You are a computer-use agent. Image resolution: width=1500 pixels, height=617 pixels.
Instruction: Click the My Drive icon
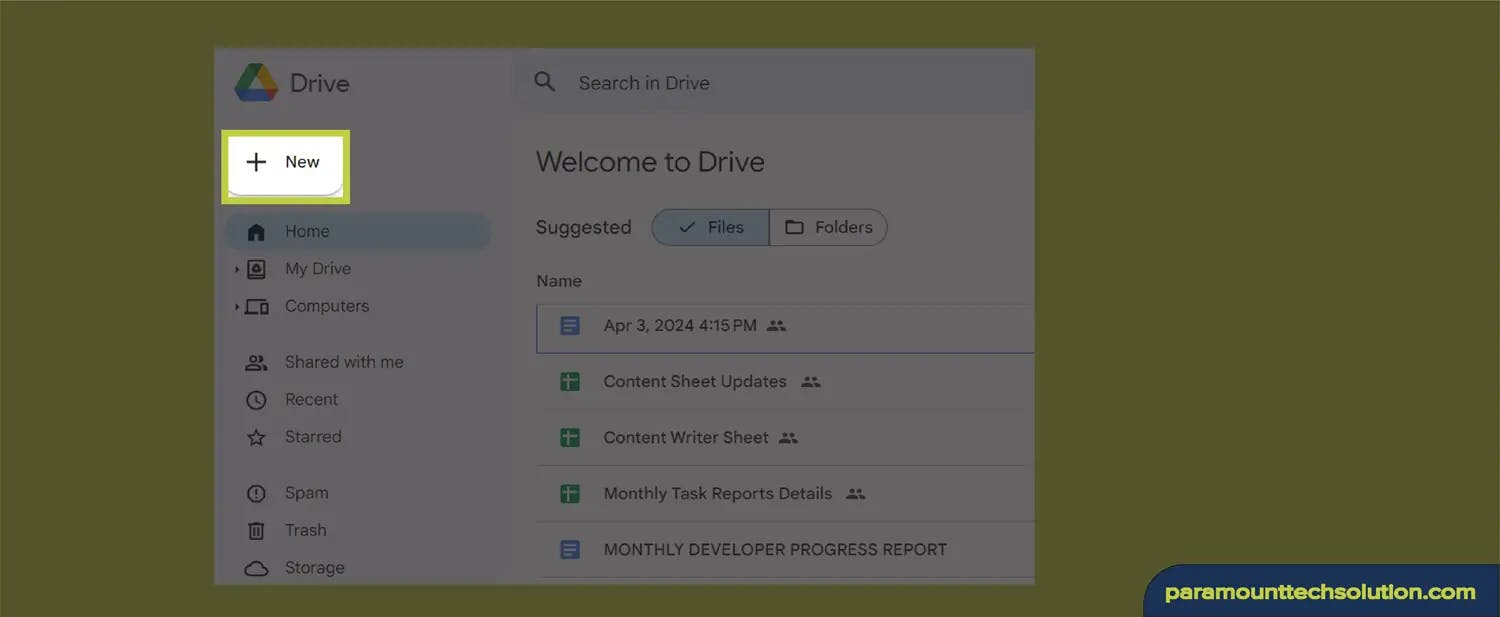click(x=257, y=269)
